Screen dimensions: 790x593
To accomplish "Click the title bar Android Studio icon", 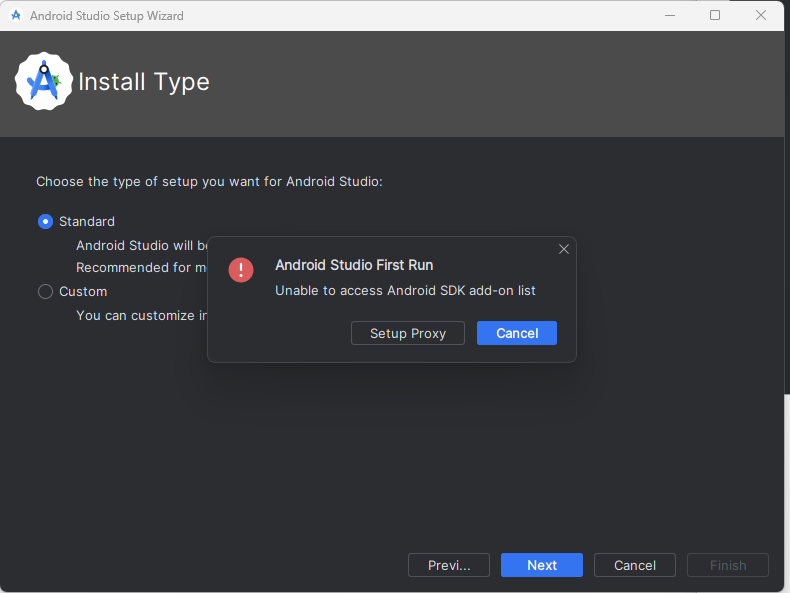I will (16, 15).
